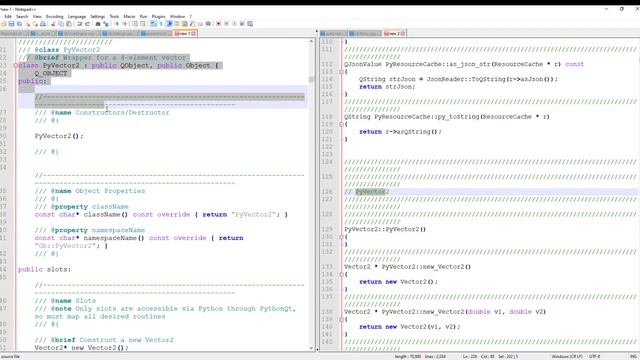Screen dimensions: 640x360
Task: Toggle synchronized horizontal scrolling
Action: (143, 24)
